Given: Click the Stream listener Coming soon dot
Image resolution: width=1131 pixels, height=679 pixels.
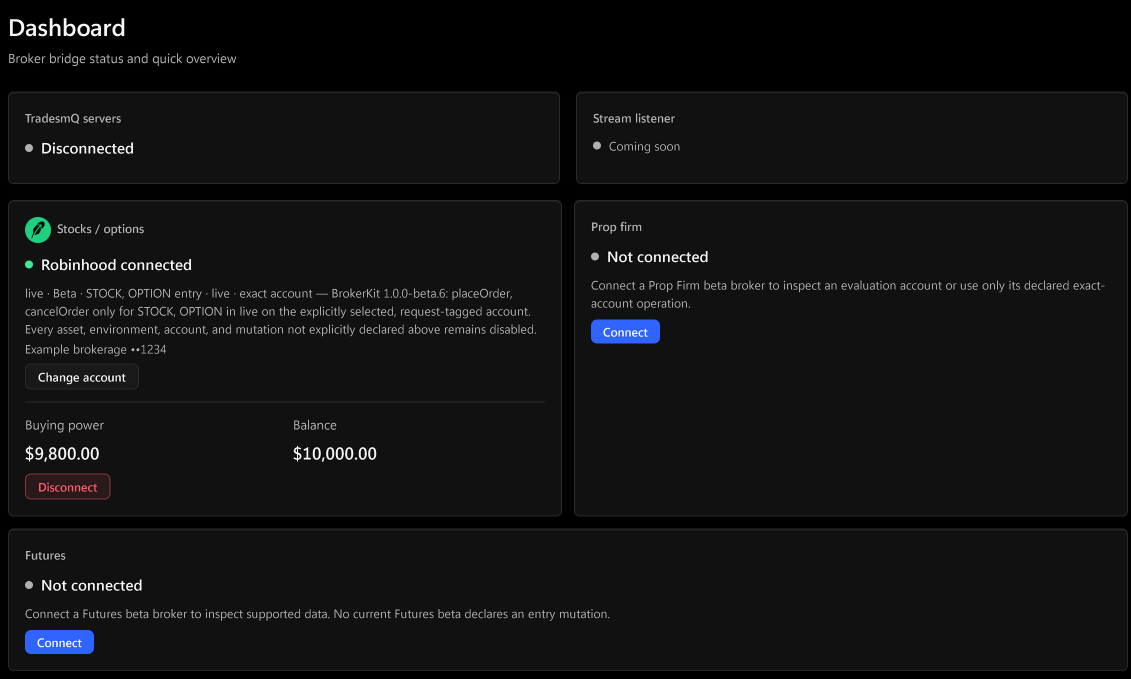Looking at the screenshot, I should 597,146.
